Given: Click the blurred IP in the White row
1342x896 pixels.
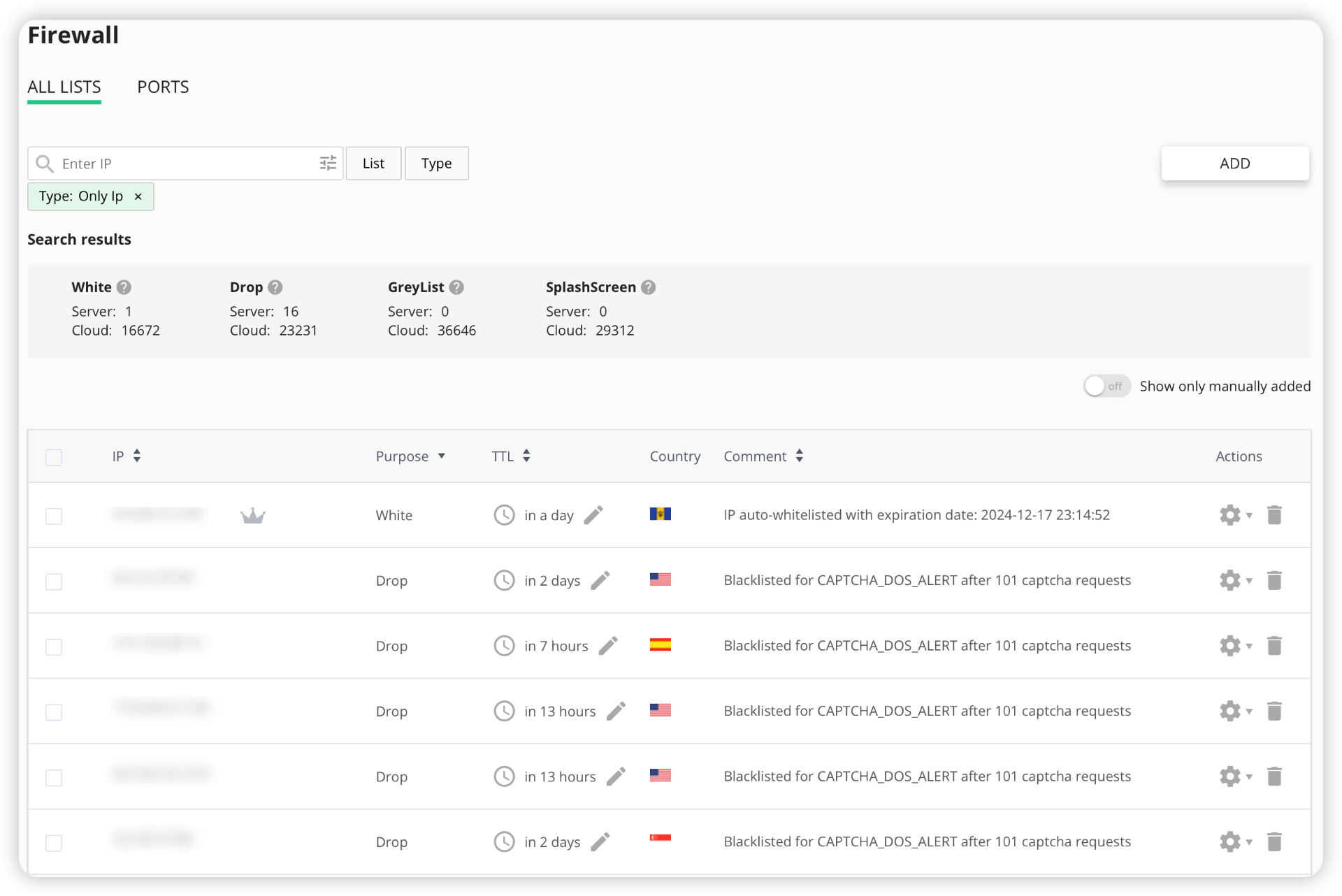Looking at the screenshot, I should coord(157,514).
